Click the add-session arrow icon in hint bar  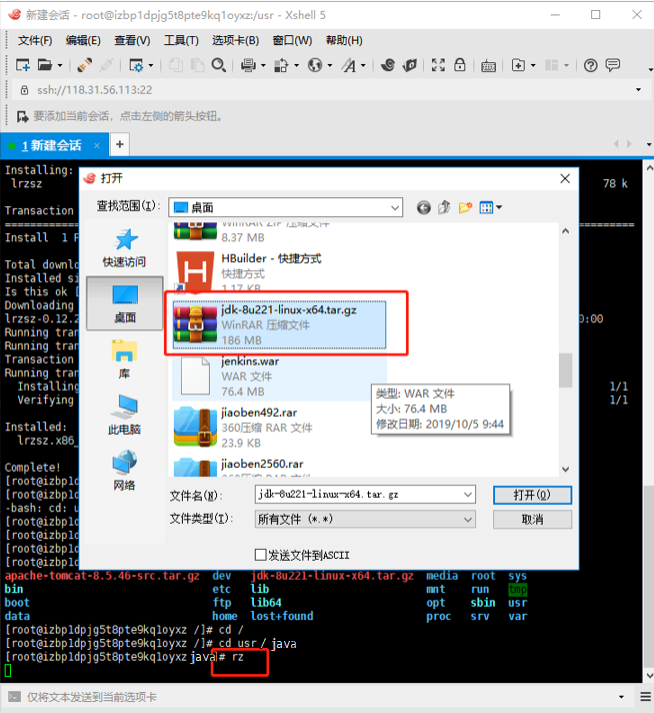pos(22,117)
